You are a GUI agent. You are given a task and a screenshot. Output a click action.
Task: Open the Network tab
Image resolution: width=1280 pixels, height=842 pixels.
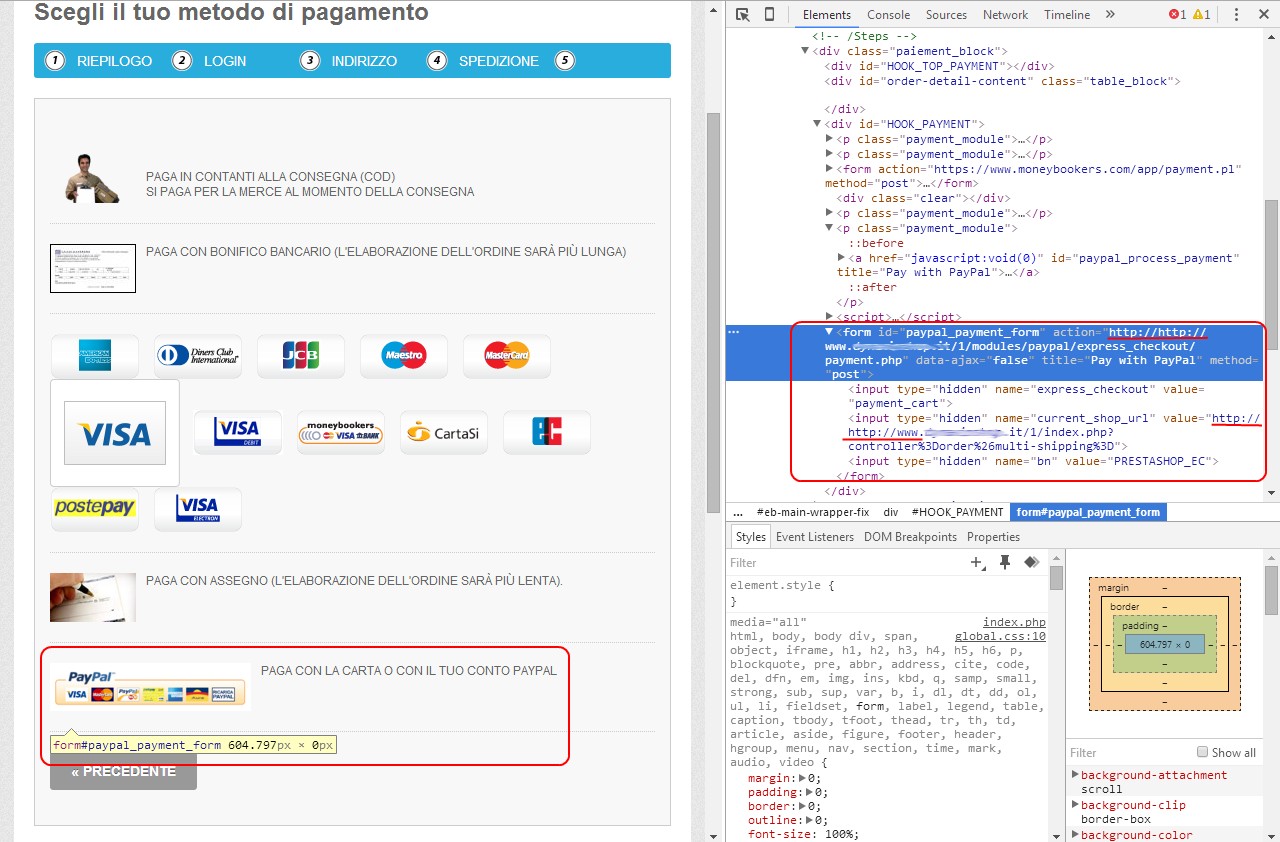point(1005,15)
